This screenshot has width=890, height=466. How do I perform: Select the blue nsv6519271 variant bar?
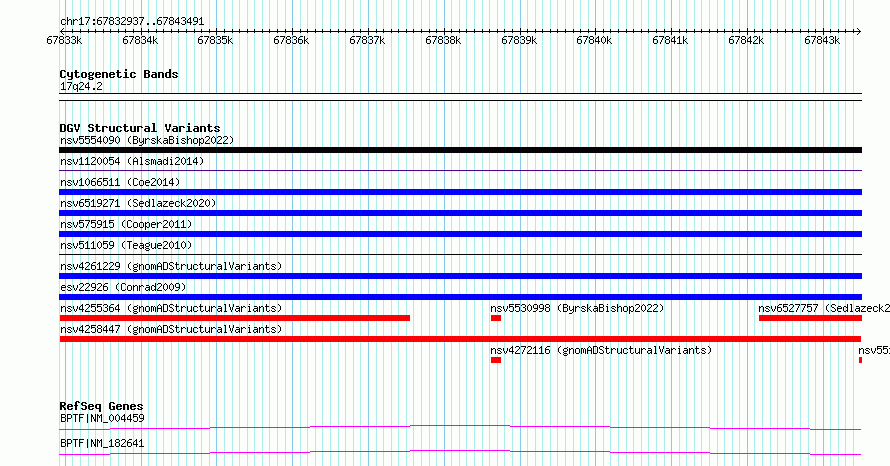460,213
